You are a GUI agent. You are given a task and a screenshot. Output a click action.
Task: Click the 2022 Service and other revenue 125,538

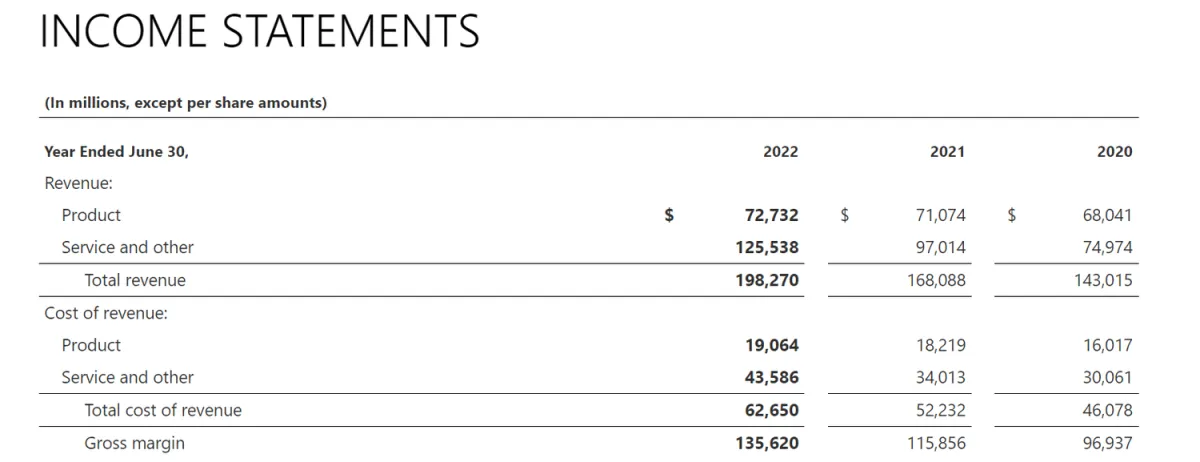767,247
